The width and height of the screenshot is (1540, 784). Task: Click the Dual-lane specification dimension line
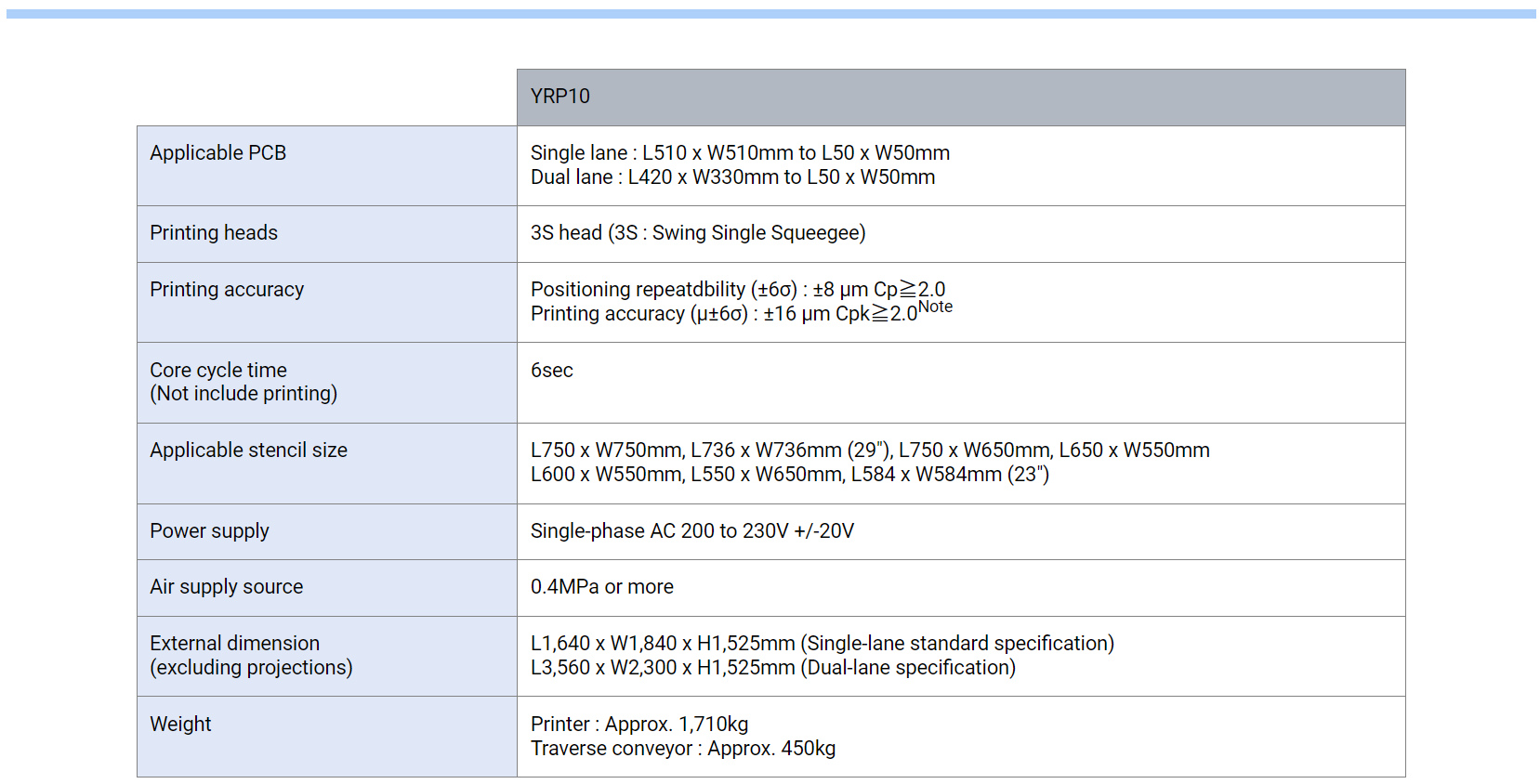click(x=772, y=668)
